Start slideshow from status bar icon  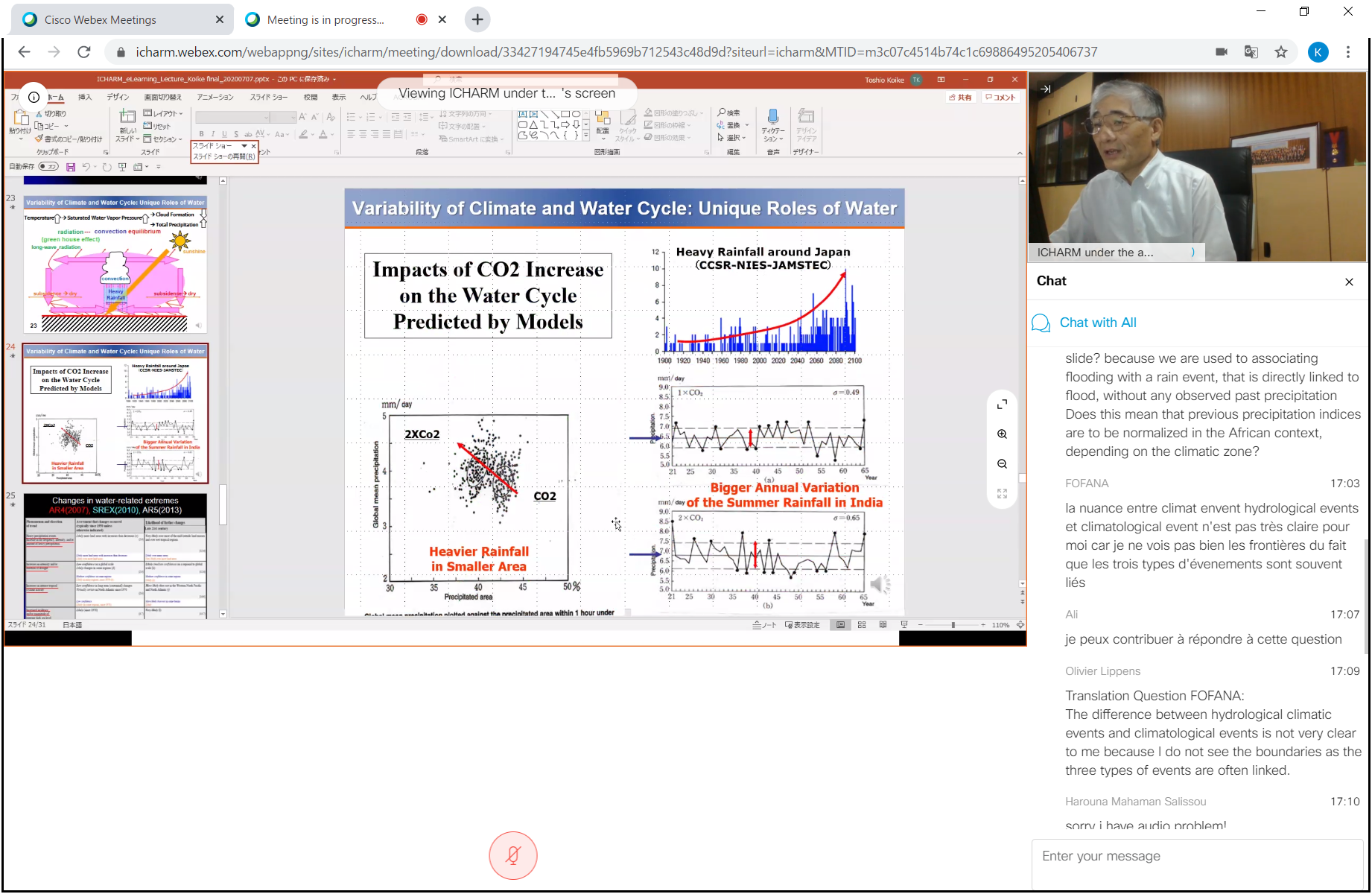click(x=903, y=625)
